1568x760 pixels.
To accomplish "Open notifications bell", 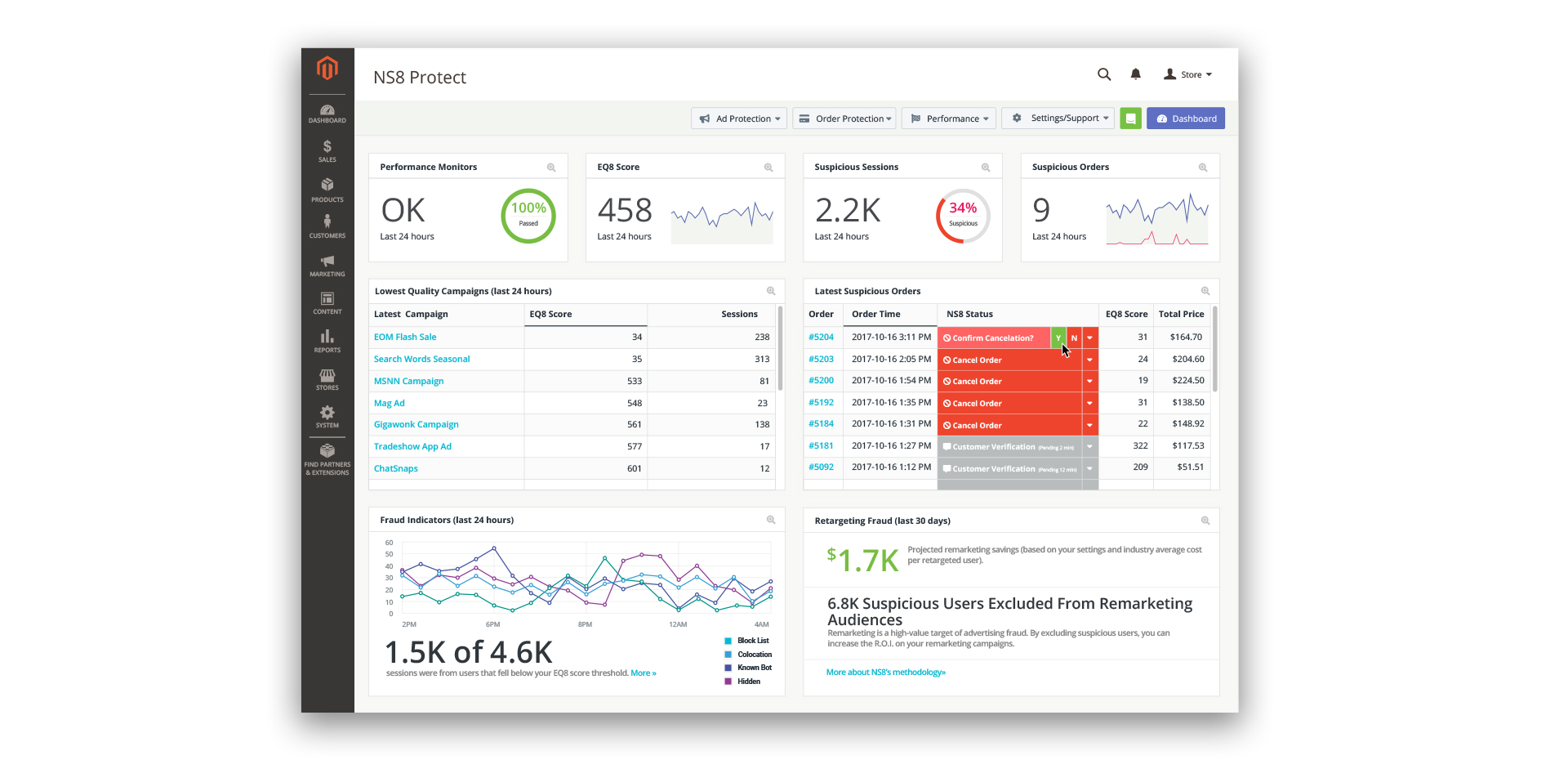I will [x=1135, y=74].
